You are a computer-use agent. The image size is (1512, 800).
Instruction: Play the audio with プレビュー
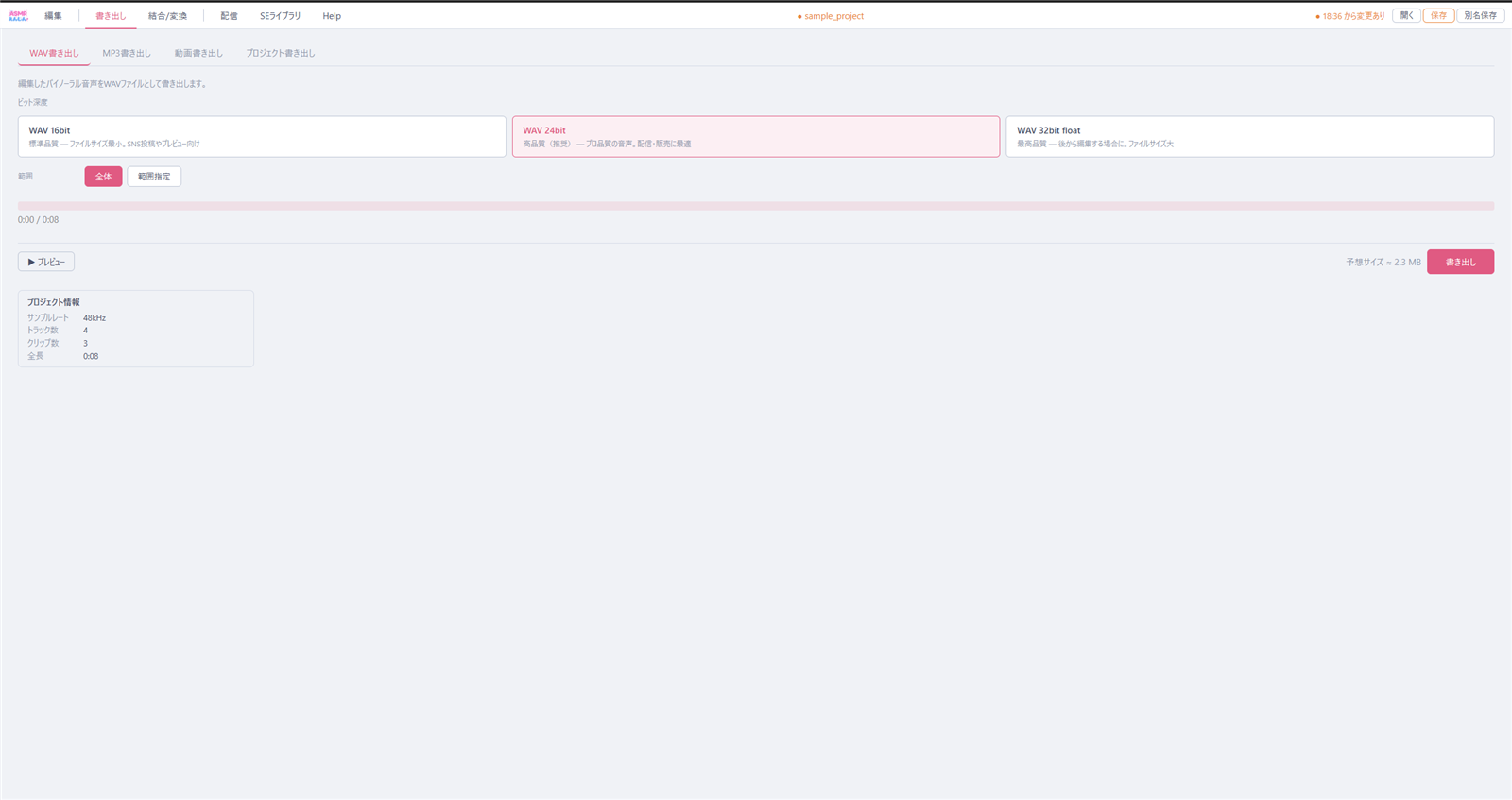click(46, 262)
